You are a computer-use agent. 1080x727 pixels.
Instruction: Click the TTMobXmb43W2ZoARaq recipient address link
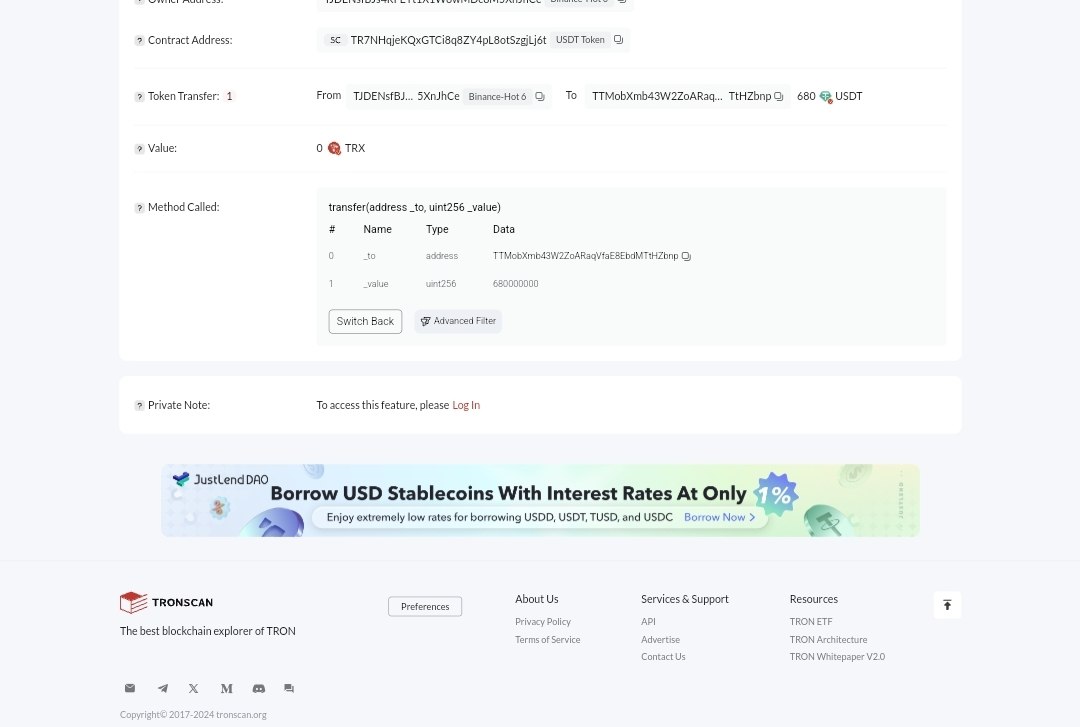(x=657, y=96)
